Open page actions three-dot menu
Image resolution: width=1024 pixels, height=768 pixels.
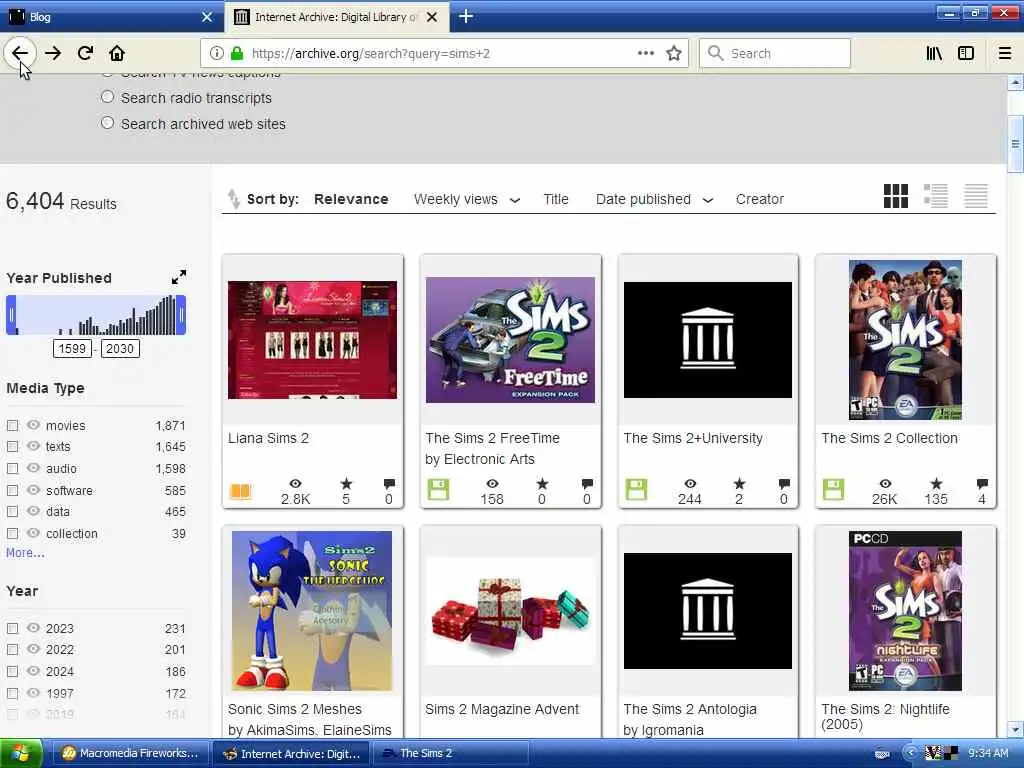point(645,53)
